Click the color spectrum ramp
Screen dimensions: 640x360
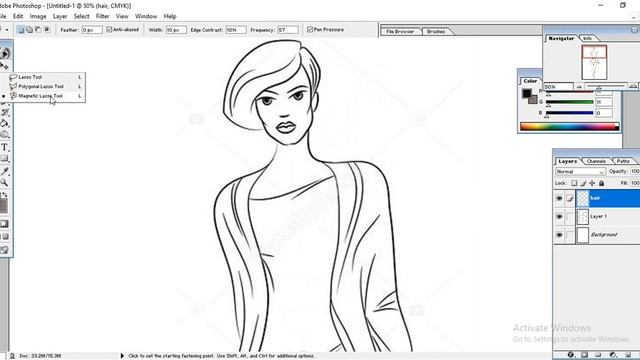[569, 127]
